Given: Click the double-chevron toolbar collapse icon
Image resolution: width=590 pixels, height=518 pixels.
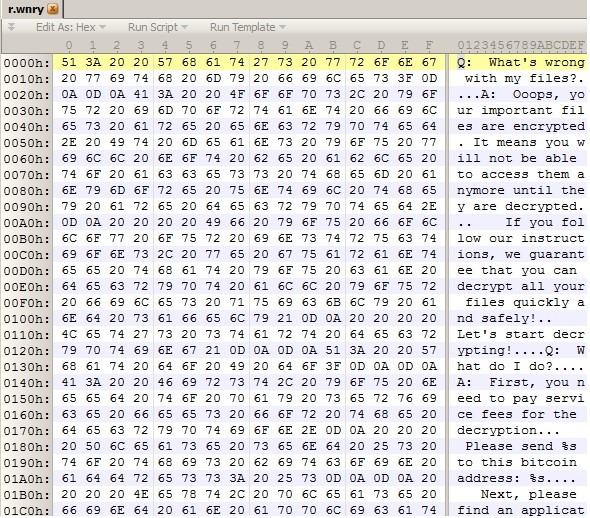Looking at the screenshot, I should point(11,27).
